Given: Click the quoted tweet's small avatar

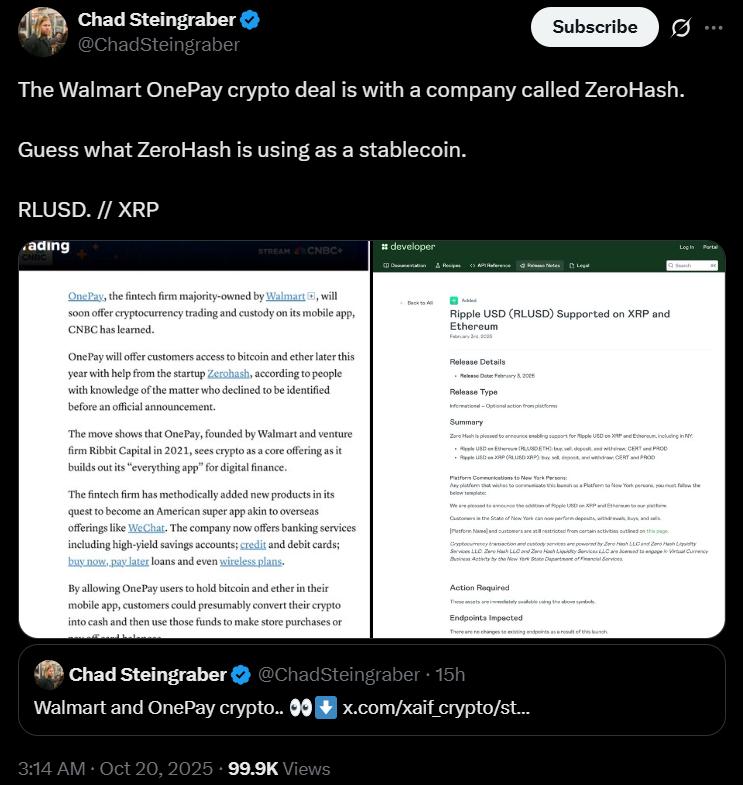Looking at the screenshot, I should click(x=48, y=676).
